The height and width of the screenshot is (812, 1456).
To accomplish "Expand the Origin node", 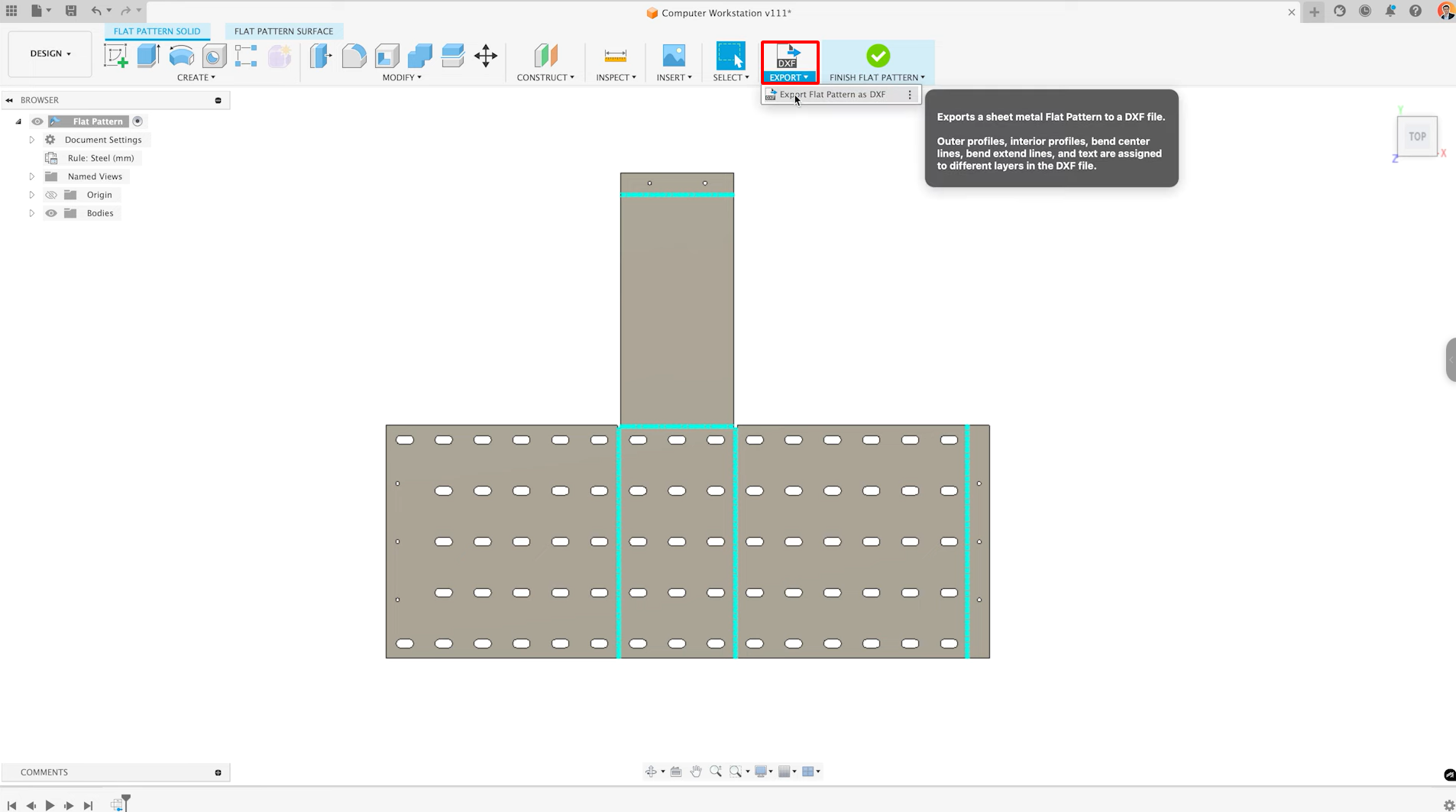I will point(32,195).
